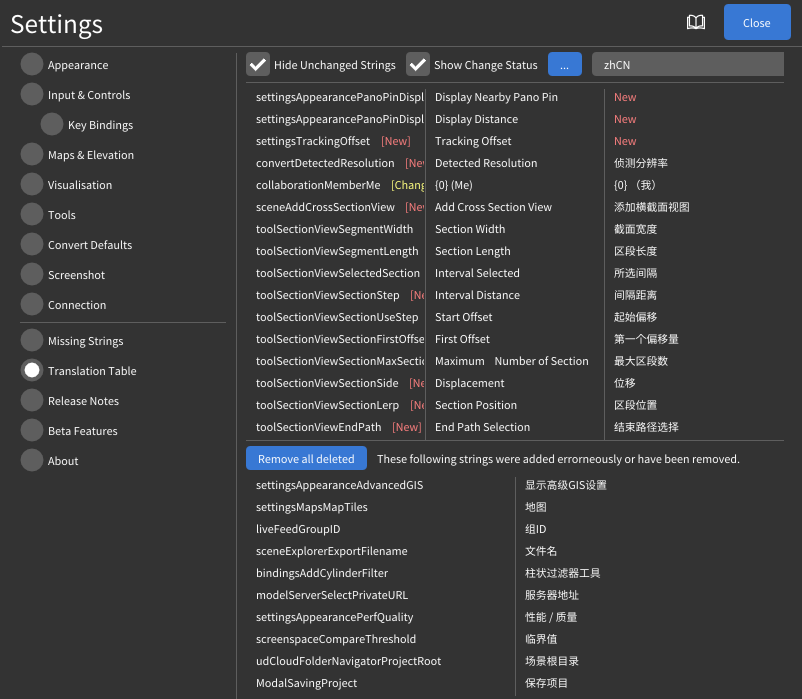This screenshot has width=802, height=699.
Task: Edit the zhCN language field
Action: click(686, 65)
